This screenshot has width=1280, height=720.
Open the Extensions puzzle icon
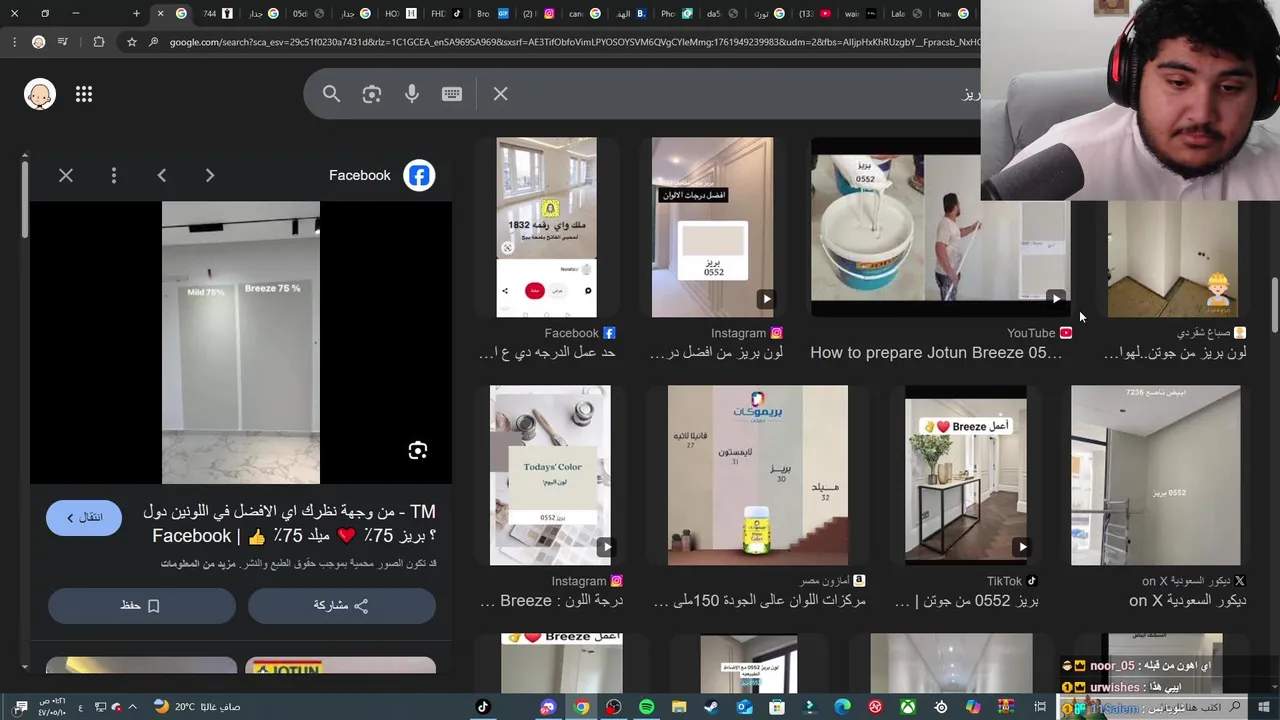coord(98,42)
